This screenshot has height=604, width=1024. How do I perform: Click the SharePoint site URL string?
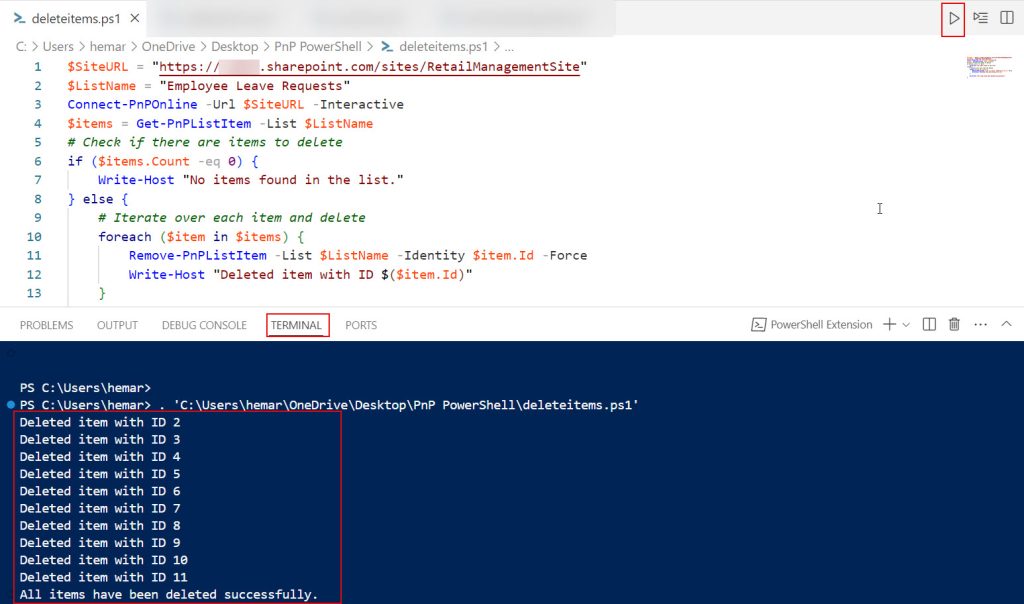(370, 67)
